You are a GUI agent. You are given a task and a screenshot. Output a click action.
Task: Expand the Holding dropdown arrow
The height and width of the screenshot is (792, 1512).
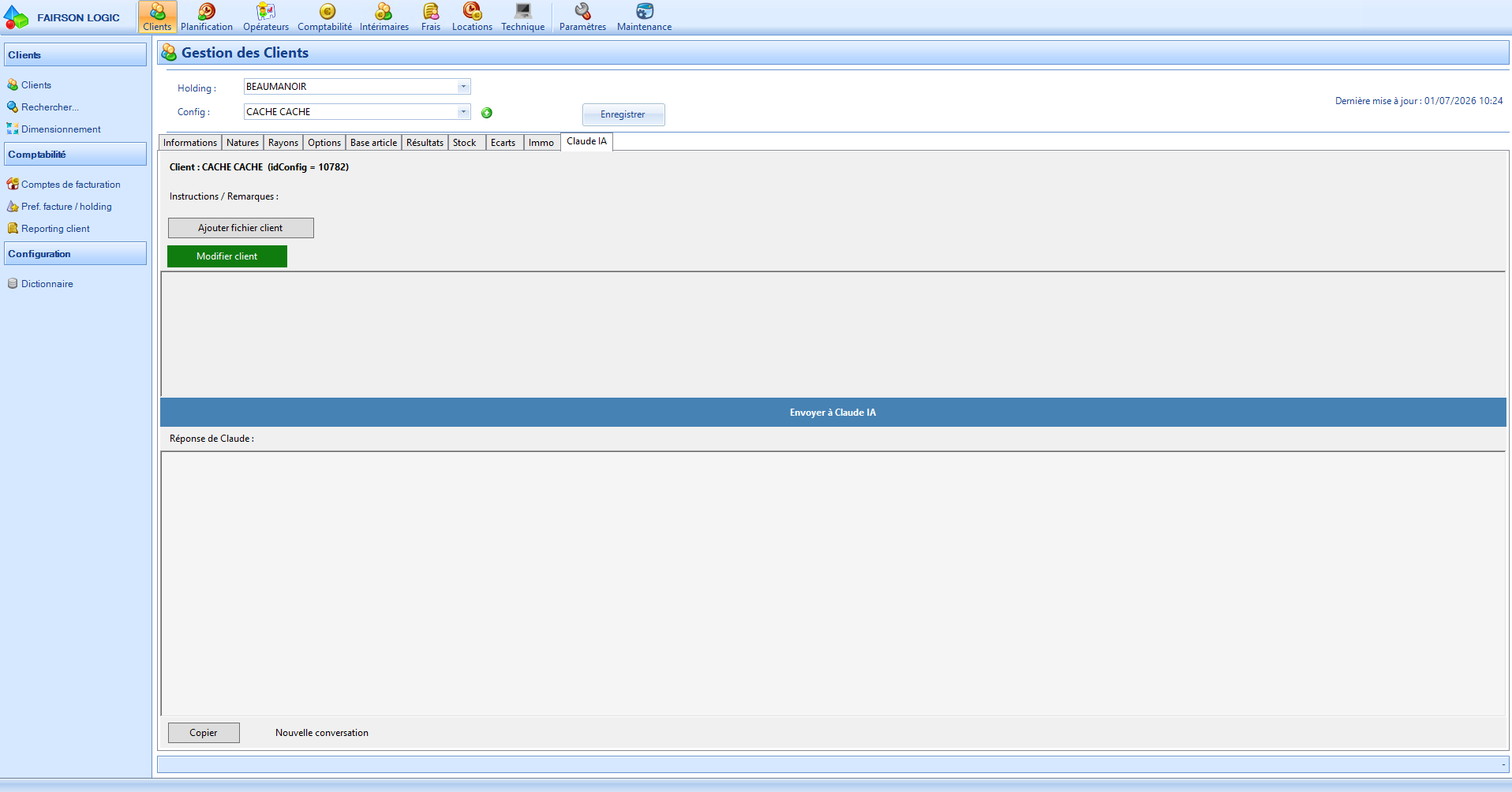coord(463,87)
